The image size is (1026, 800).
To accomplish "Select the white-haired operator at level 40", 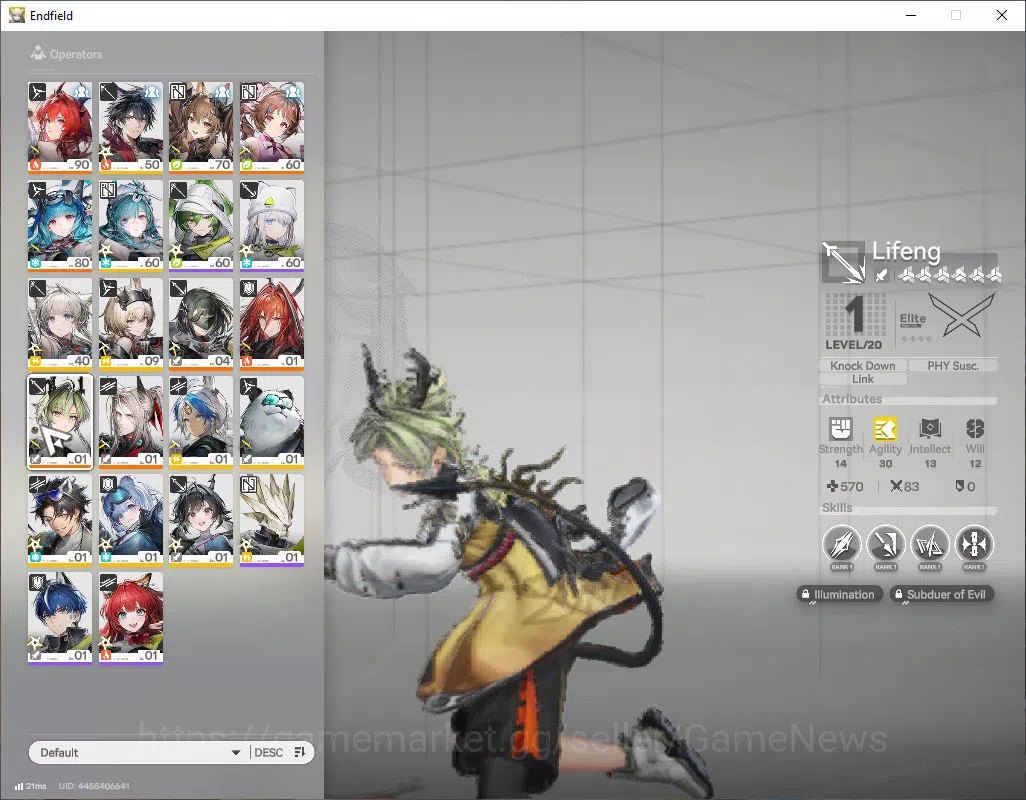I will pos(60,323).
